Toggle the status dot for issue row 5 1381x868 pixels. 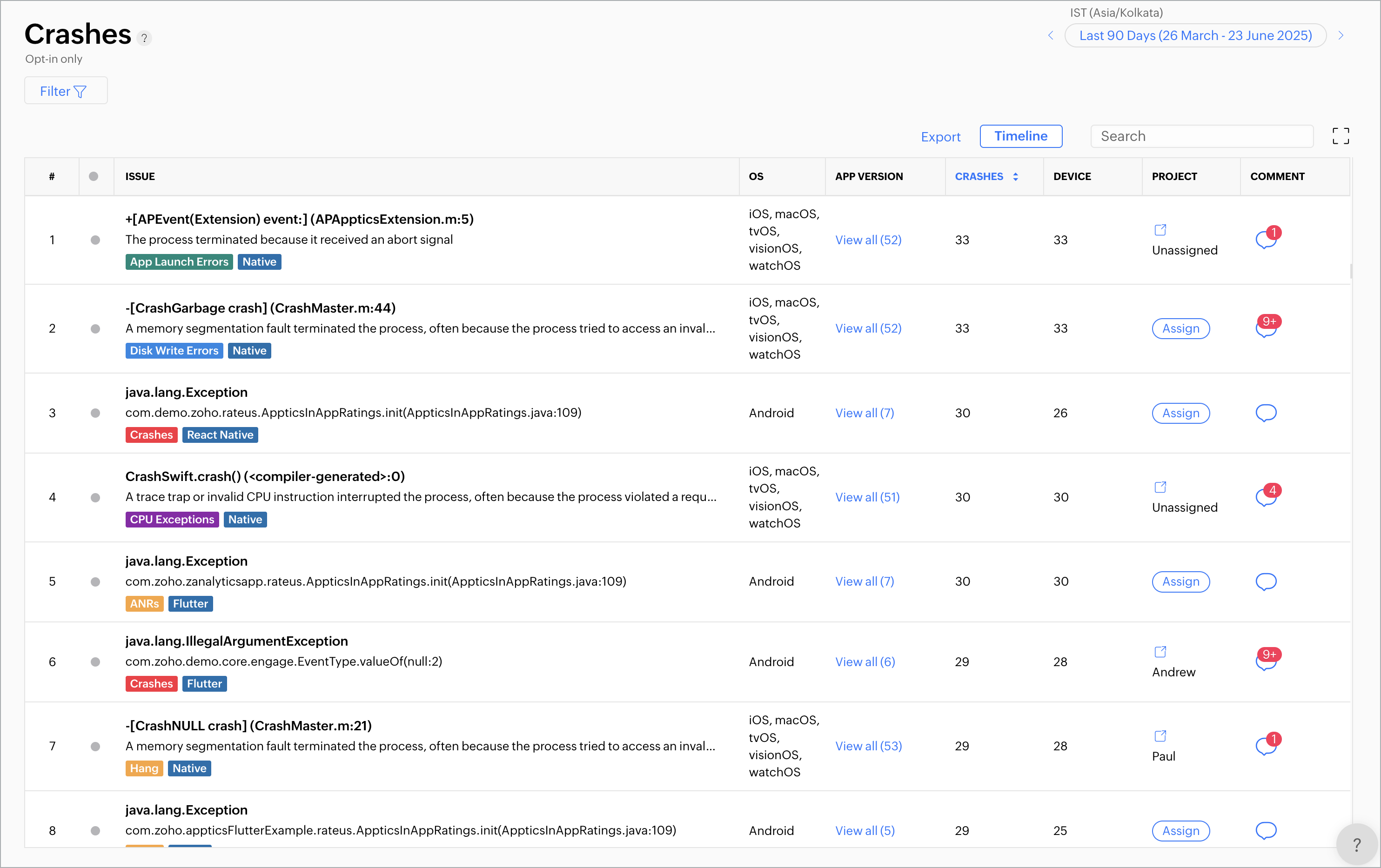(95, 582)
